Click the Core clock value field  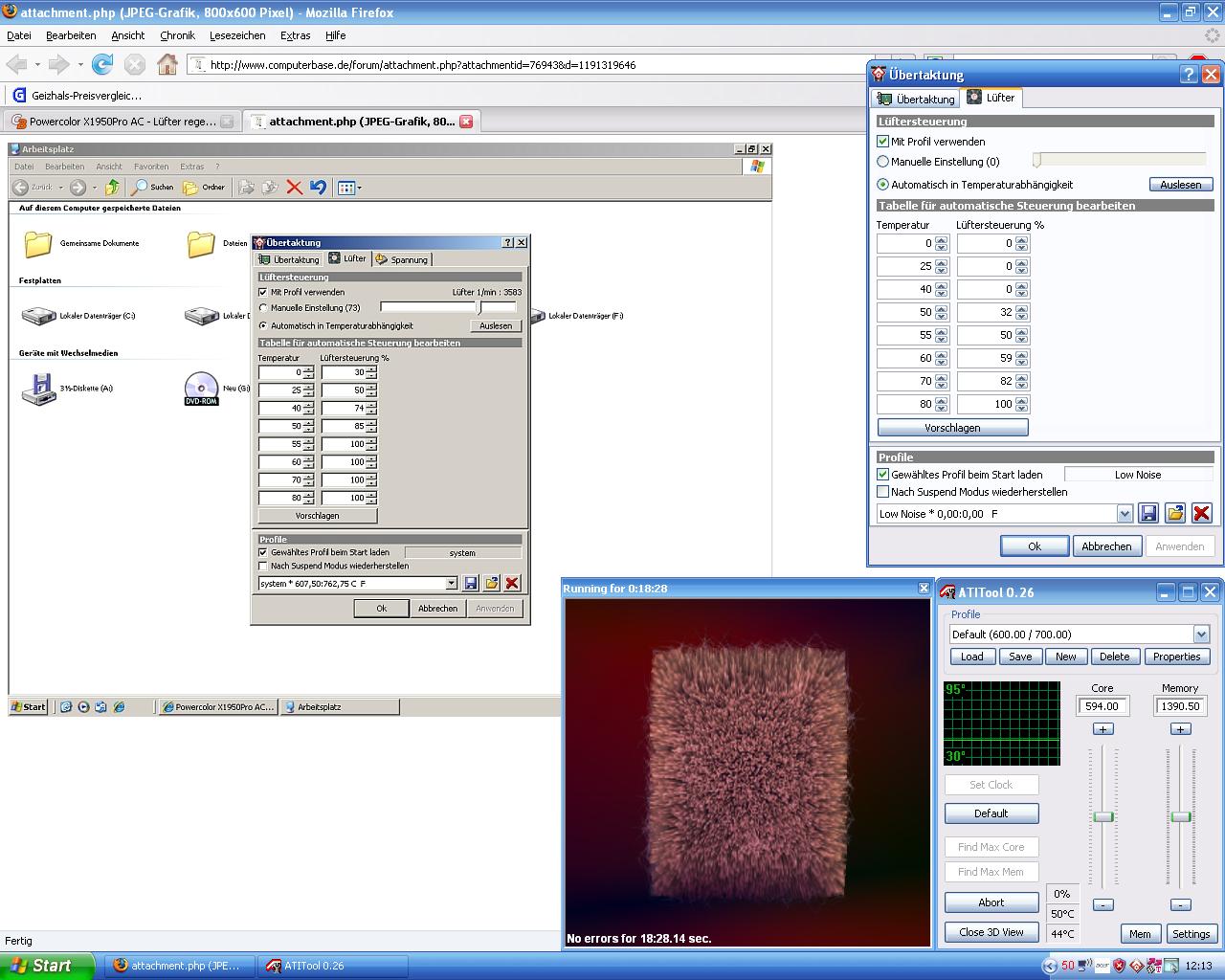pos(1102,706)
